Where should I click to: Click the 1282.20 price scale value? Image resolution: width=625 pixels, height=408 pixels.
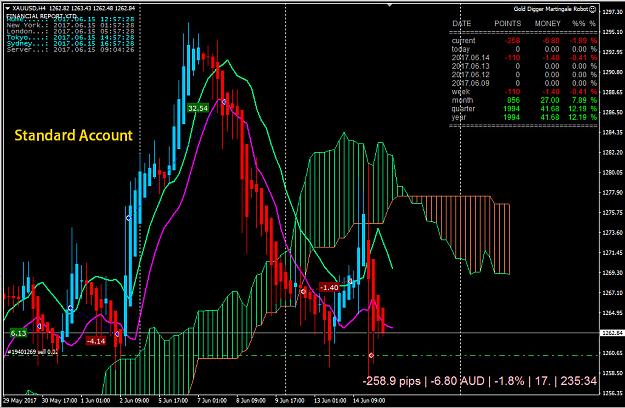click(613, 152)
